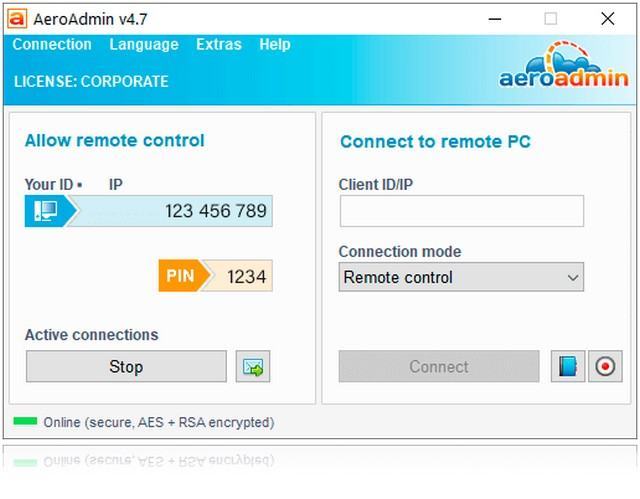Open the Extras menu

219,44
